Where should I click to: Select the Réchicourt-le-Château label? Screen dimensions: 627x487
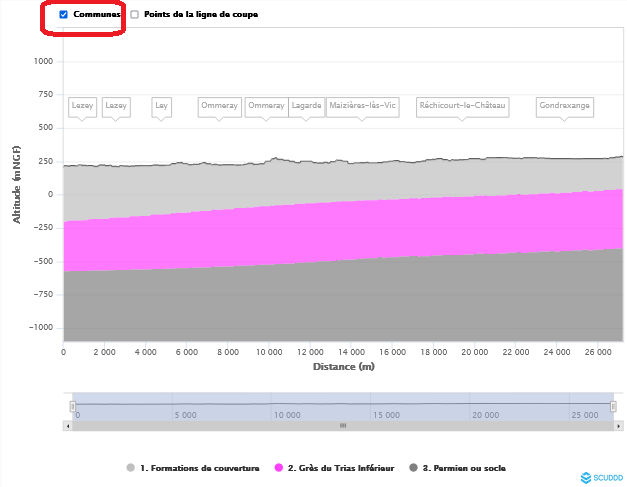point(463,105)
